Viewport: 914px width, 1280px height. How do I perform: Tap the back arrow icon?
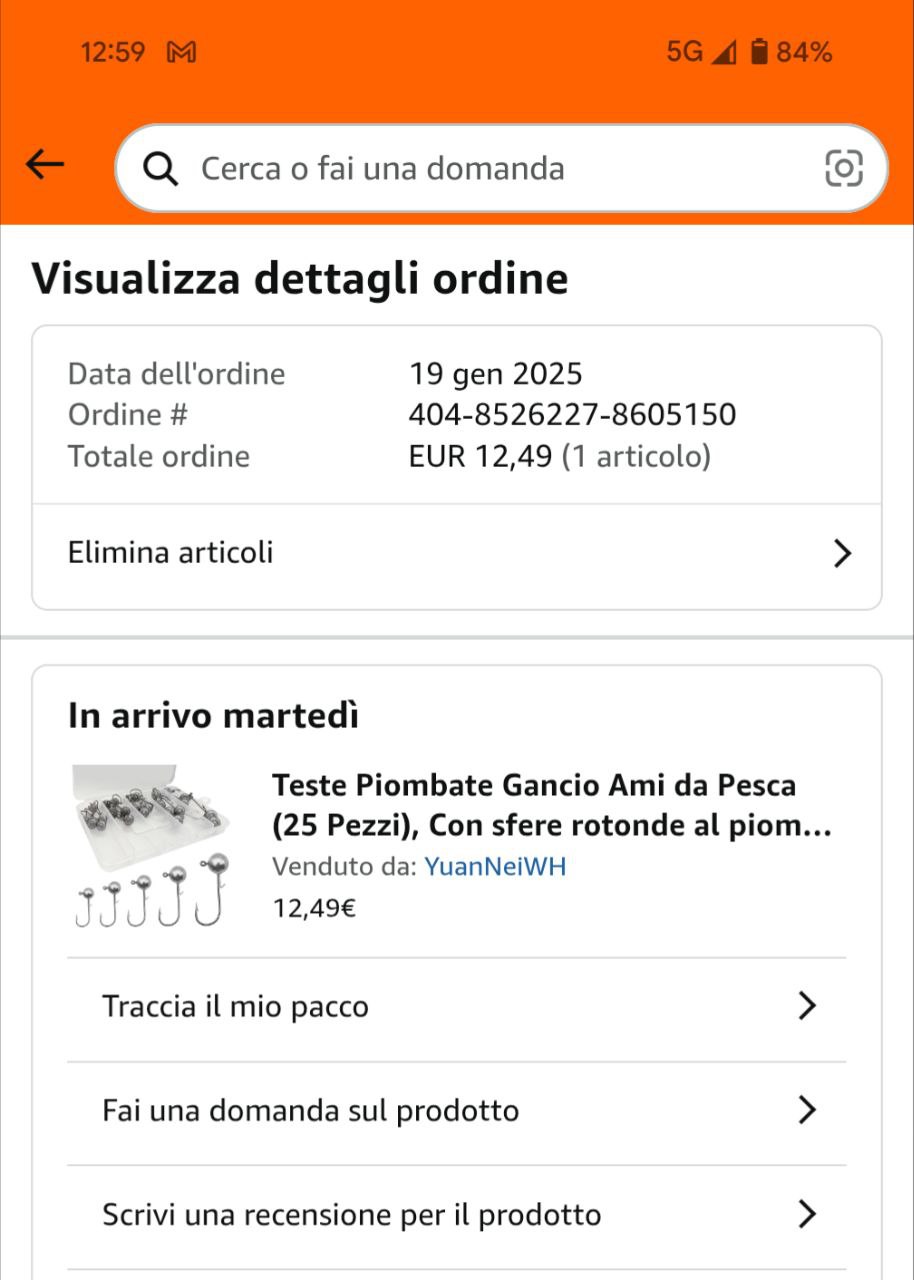(45, 165)
